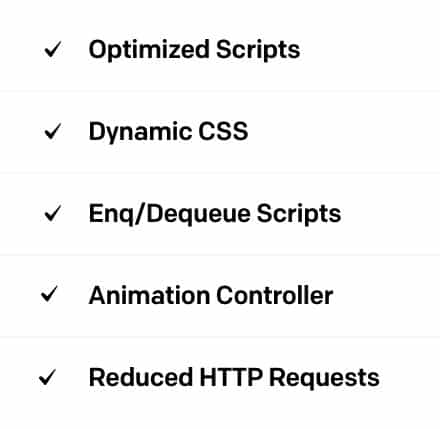
Task: Click "Scripts" in the Enq/Dequeue row
Action: [x=299, y=214]
